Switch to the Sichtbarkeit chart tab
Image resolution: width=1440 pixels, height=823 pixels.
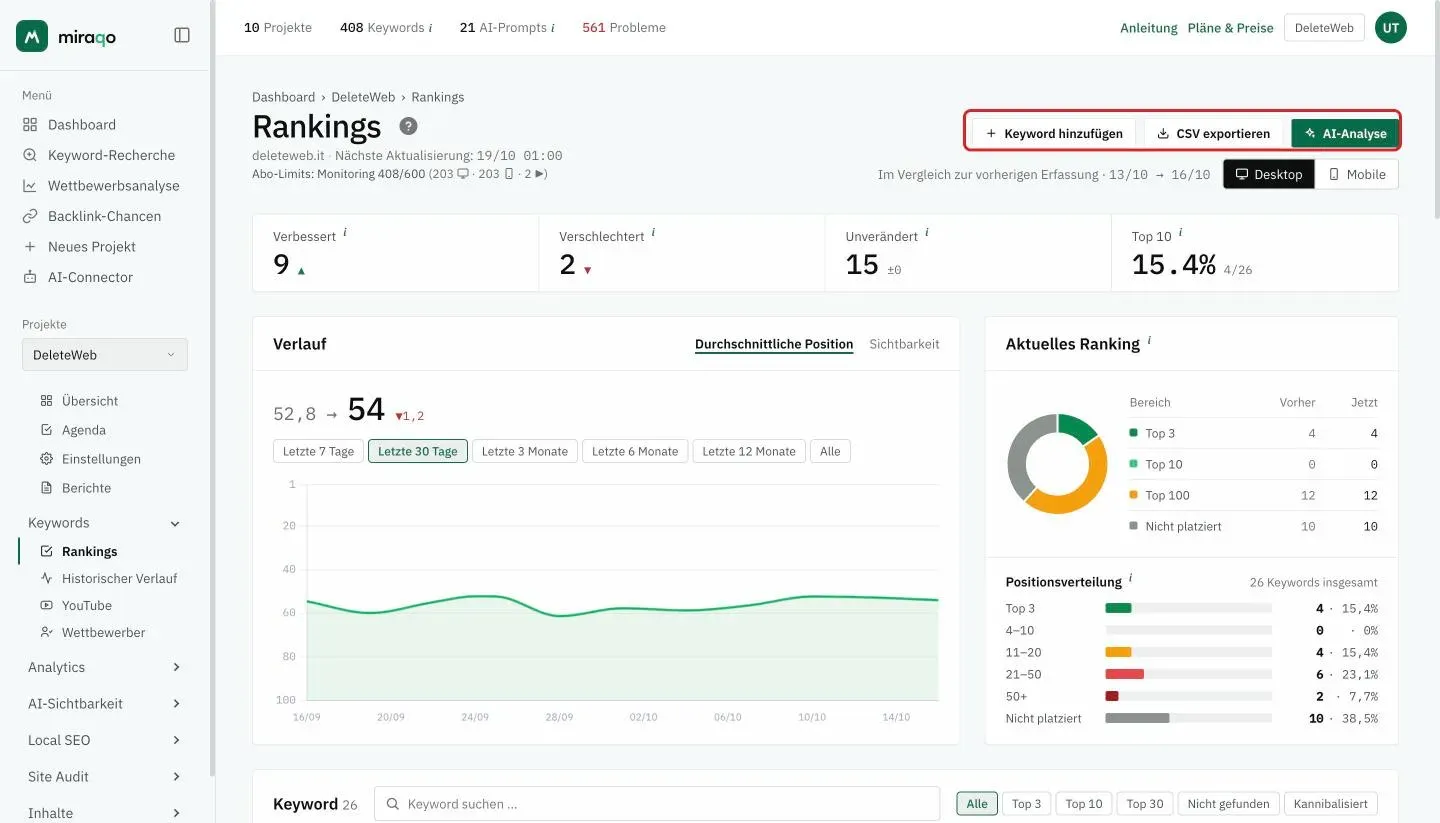904,344
